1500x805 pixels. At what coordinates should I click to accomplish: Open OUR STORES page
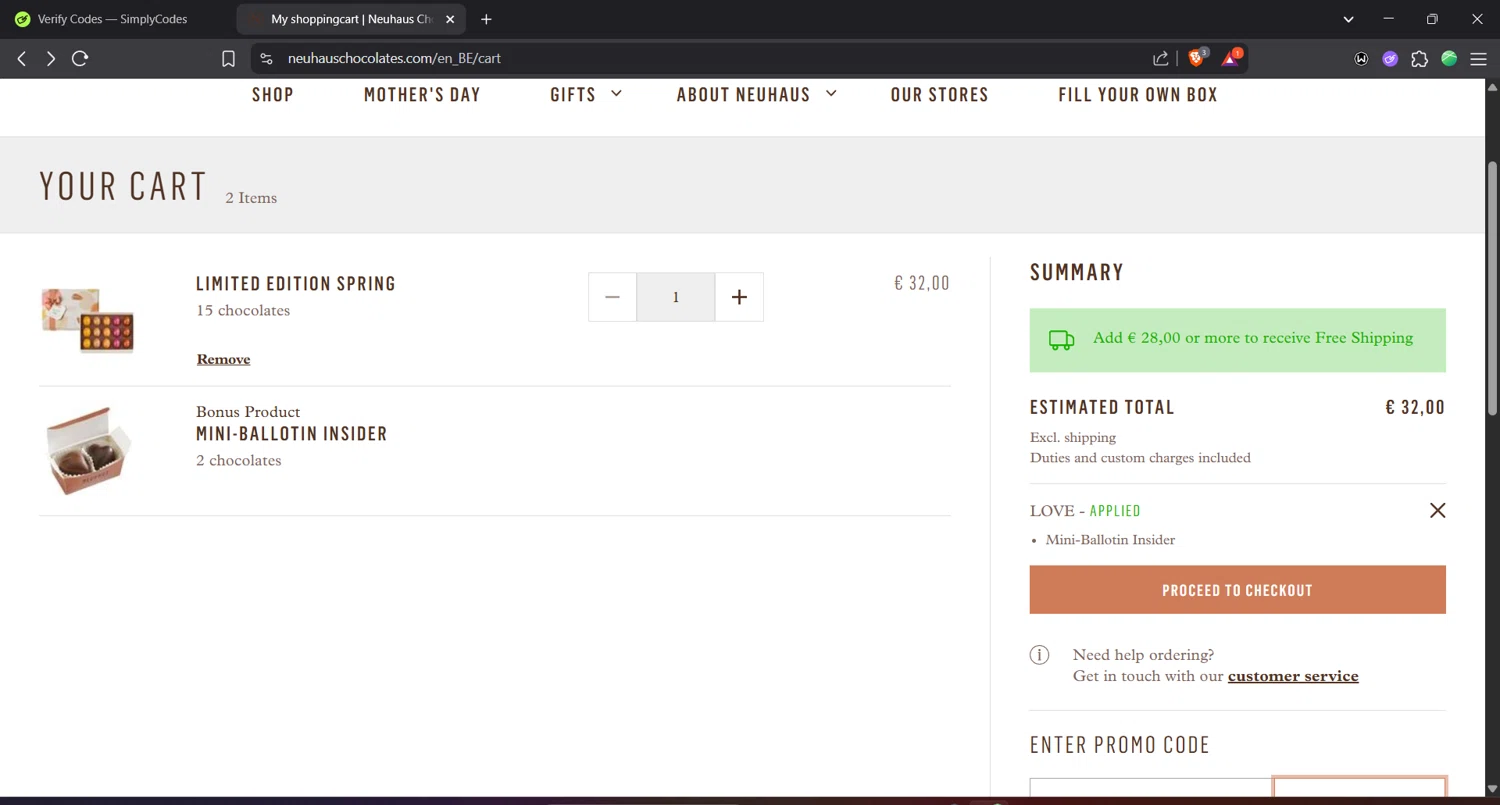click(x=939, y=95)
